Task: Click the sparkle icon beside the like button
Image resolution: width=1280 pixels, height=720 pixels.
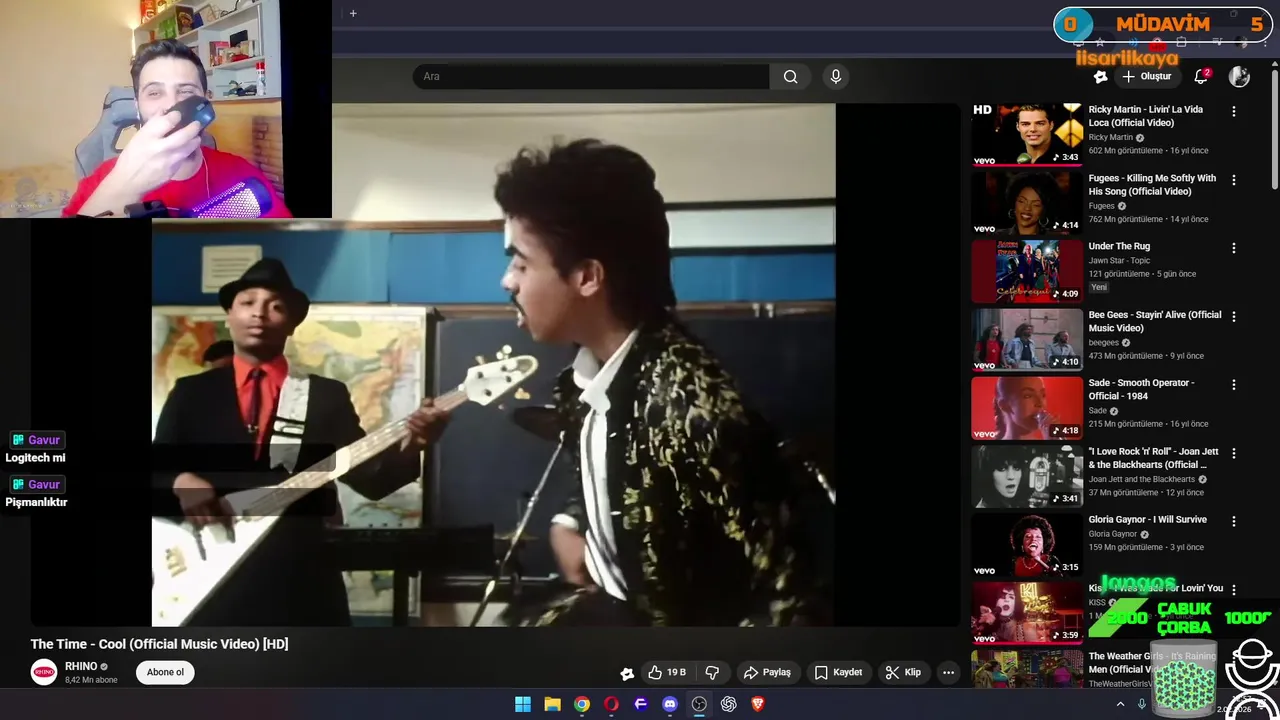Action: click(627, 673)
